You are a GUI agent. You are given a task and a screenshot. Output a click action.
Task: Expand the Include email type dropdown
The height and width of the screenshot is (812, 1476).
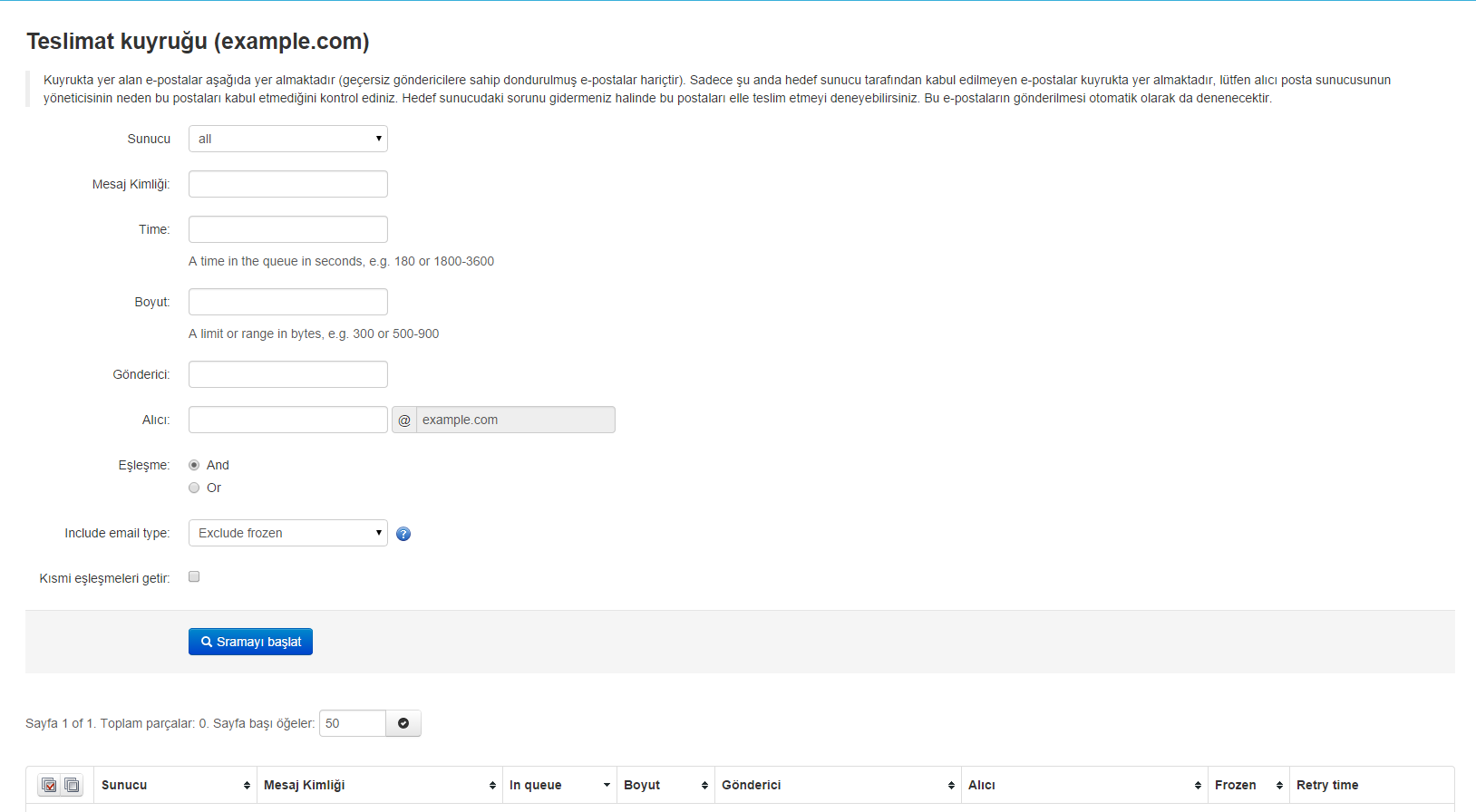click(287, 533)
